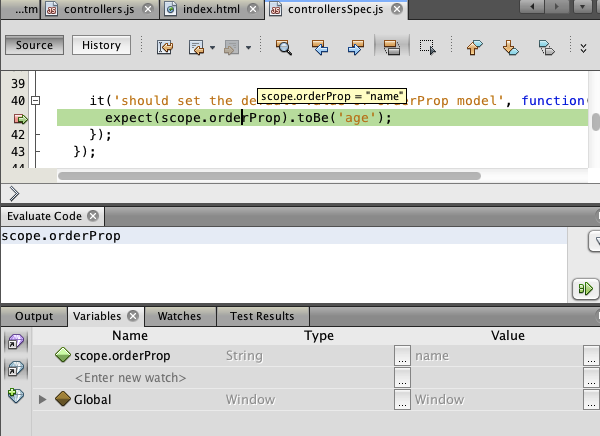
Task: Click the Last Edit navigation icon
Action: 165,46
